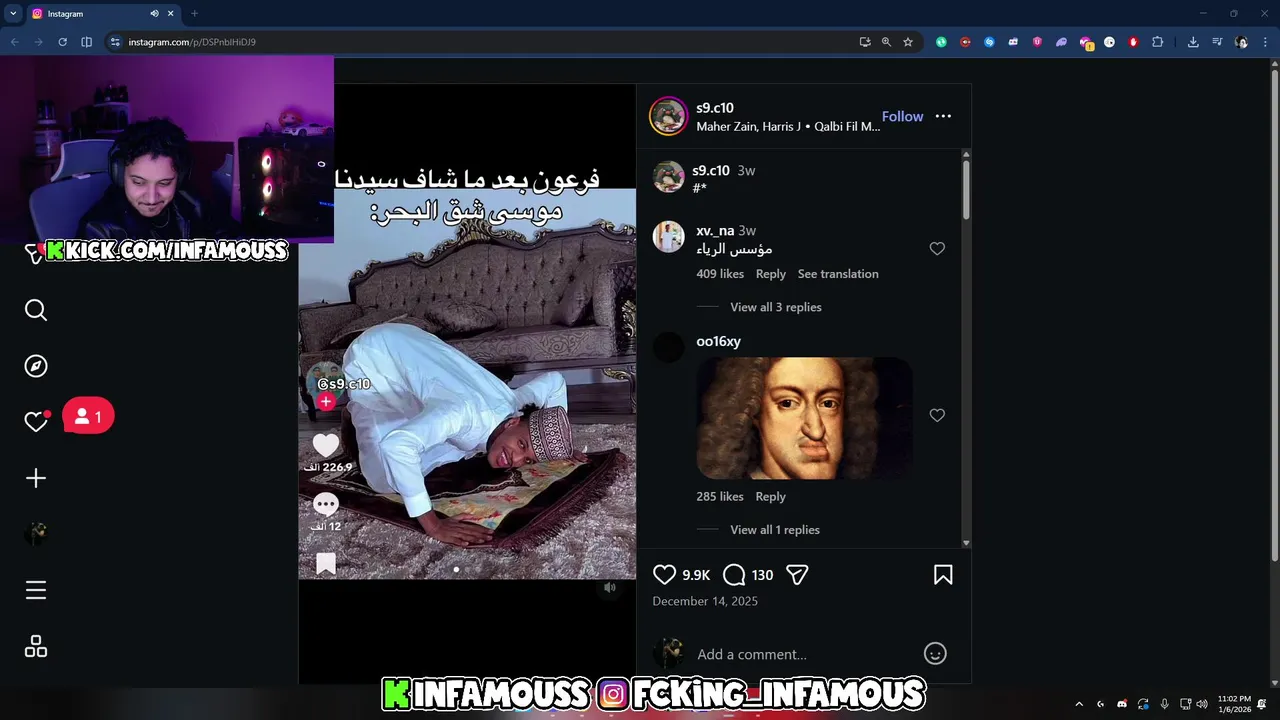Click the Create plus icon in sidebar

click(x=36, y=478)
